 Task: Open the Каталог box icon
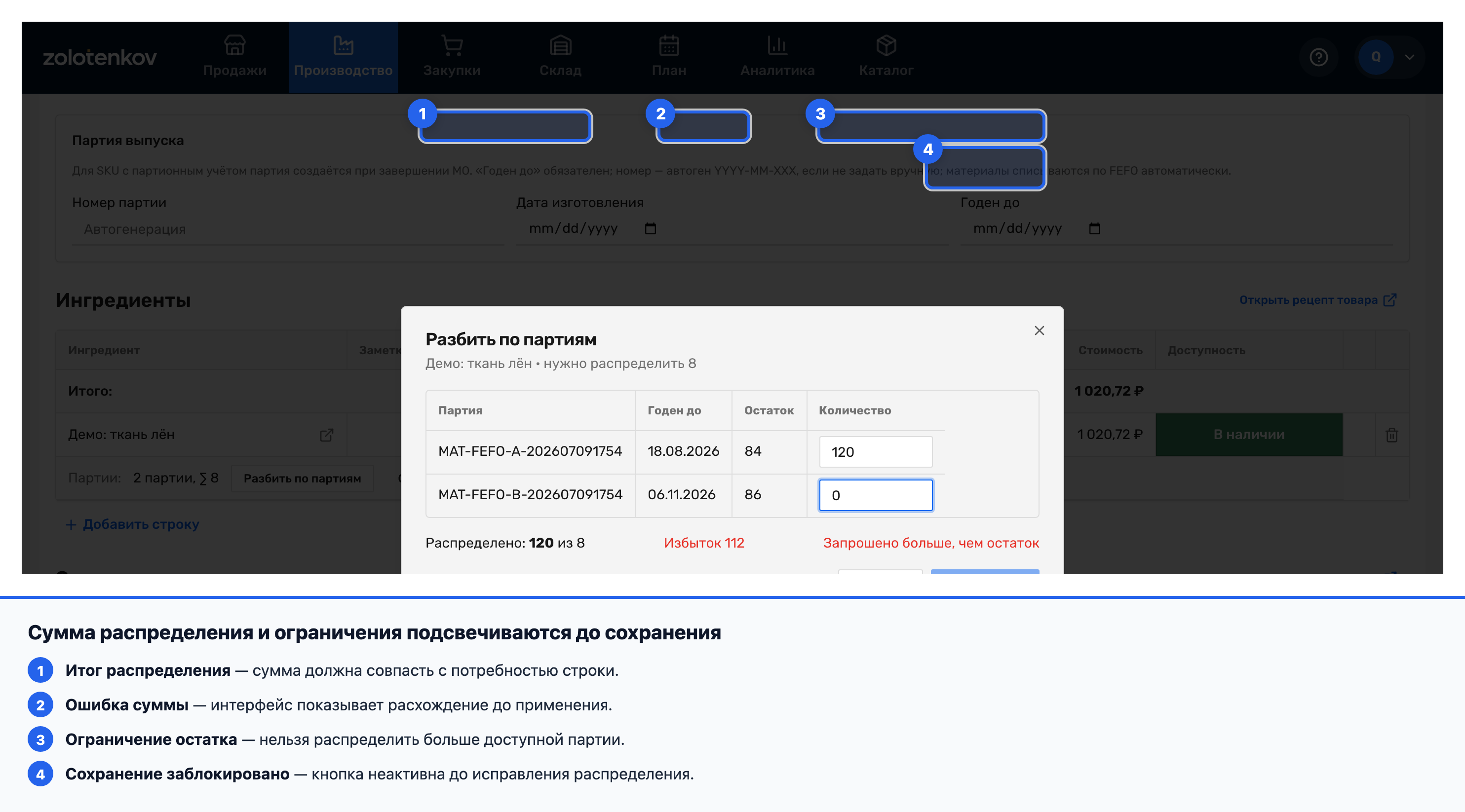pyautogui.click(x=886, y=45)
